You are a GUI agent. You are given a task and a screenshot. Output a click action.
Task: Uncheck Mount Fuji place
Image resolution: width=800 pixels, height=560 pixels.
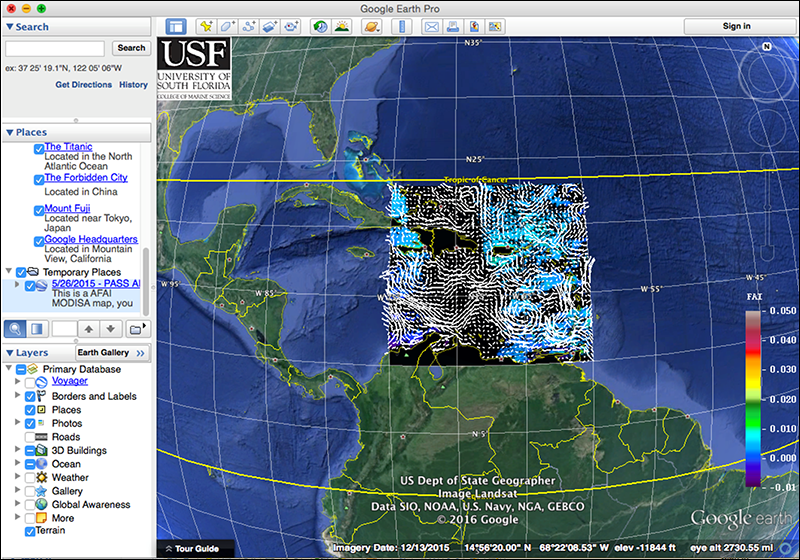click(39, 210)
